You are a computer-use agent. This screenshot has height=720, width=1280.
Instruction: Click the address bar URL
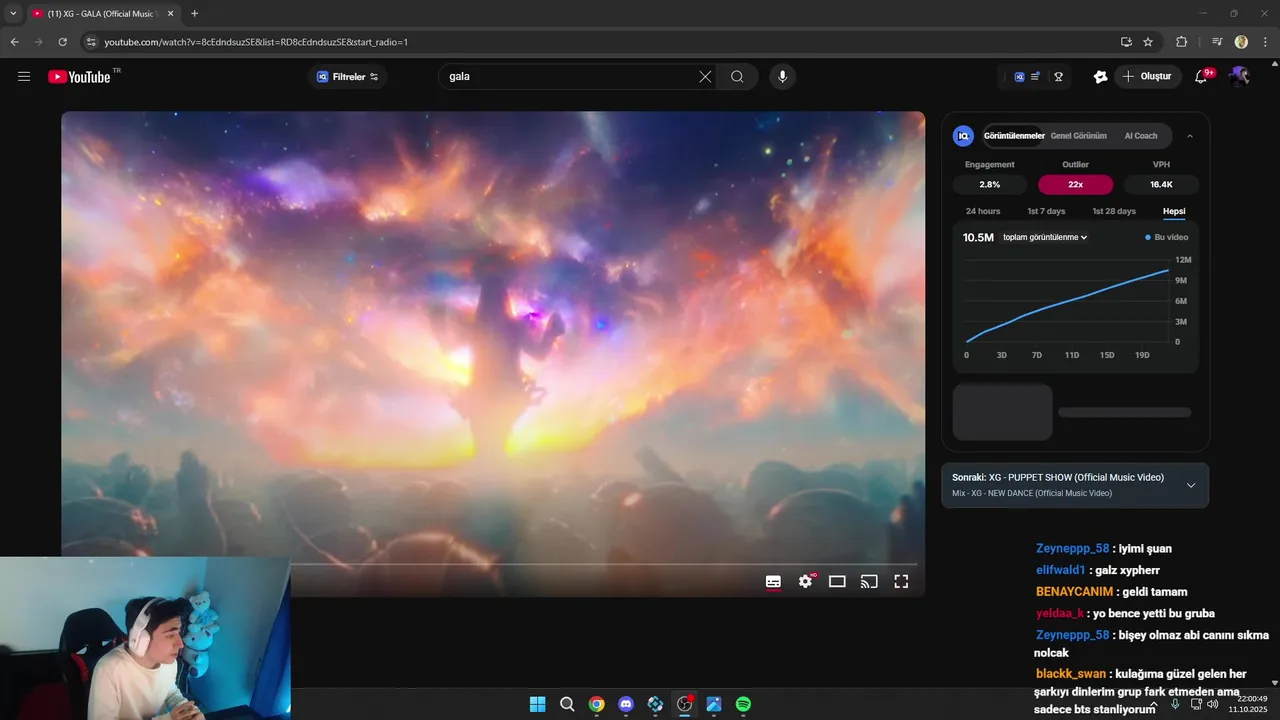click(x=256, y=42)
